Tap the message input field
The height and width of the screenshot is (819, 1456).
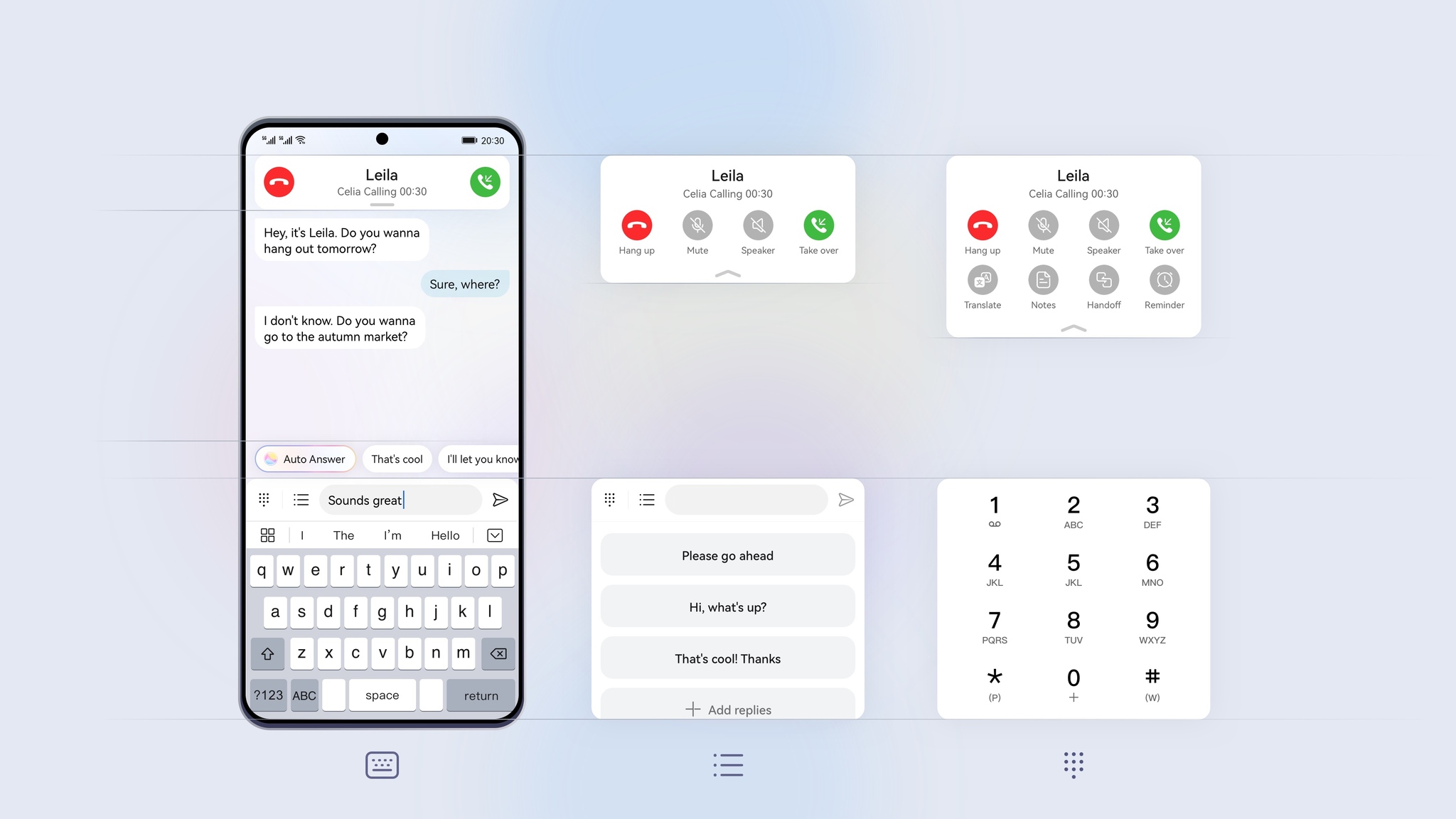coord(398,500)
